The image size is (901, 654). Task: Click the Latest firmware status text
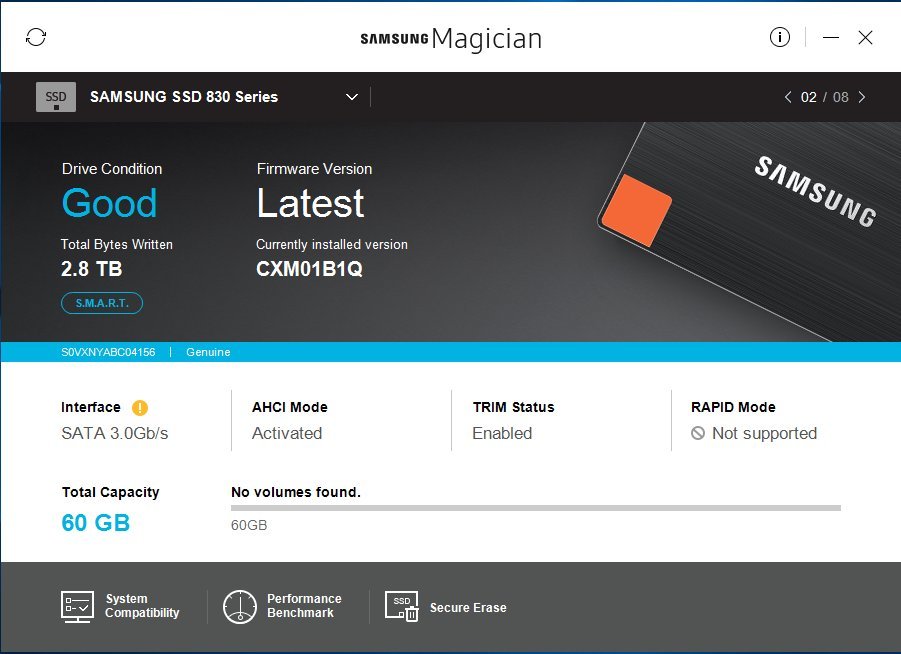tap(310, 203)
